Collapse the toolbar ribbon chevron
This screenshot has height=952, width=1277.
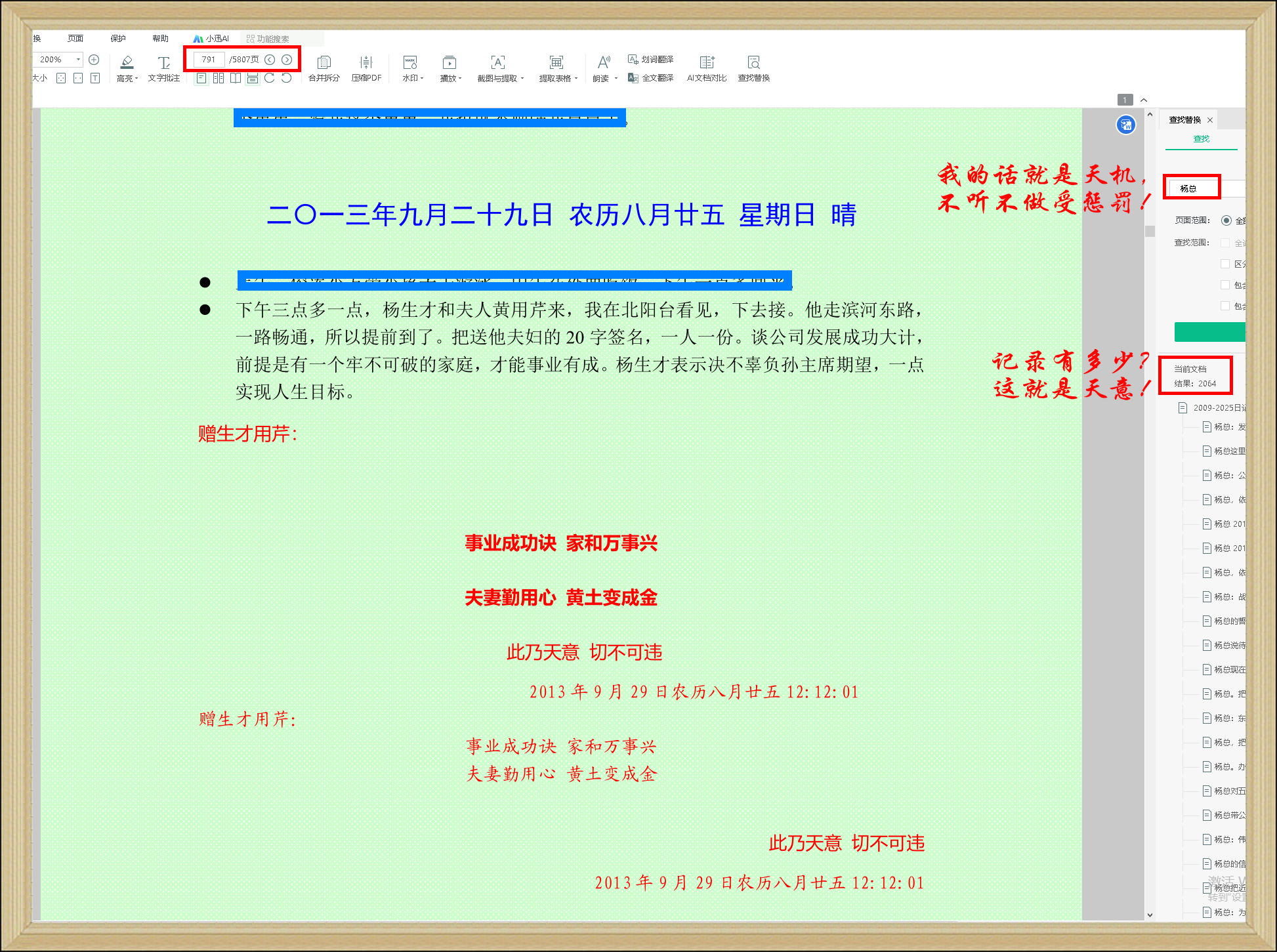[x=1144, y=100]
